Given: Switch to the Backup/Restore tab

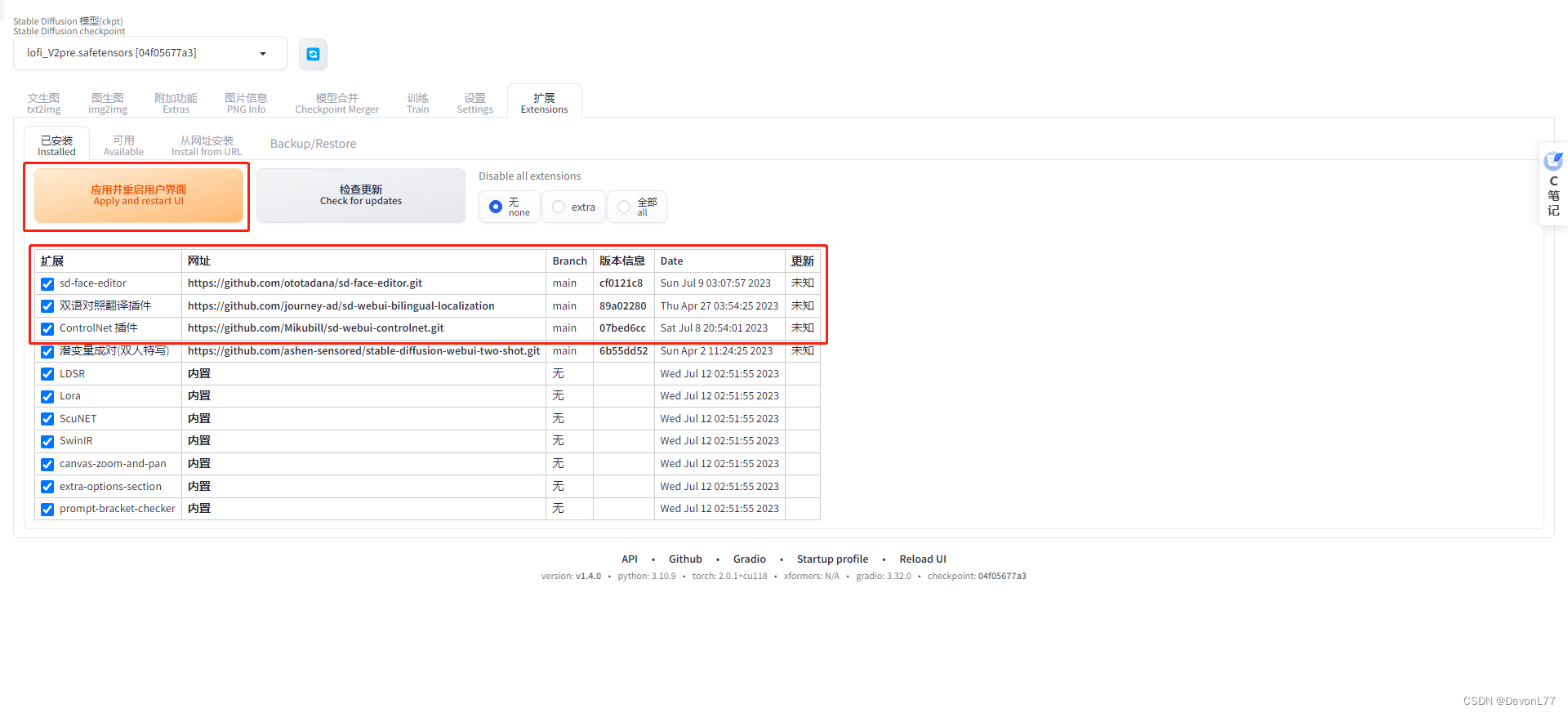Looking at the screenshot, I should 313,144.
